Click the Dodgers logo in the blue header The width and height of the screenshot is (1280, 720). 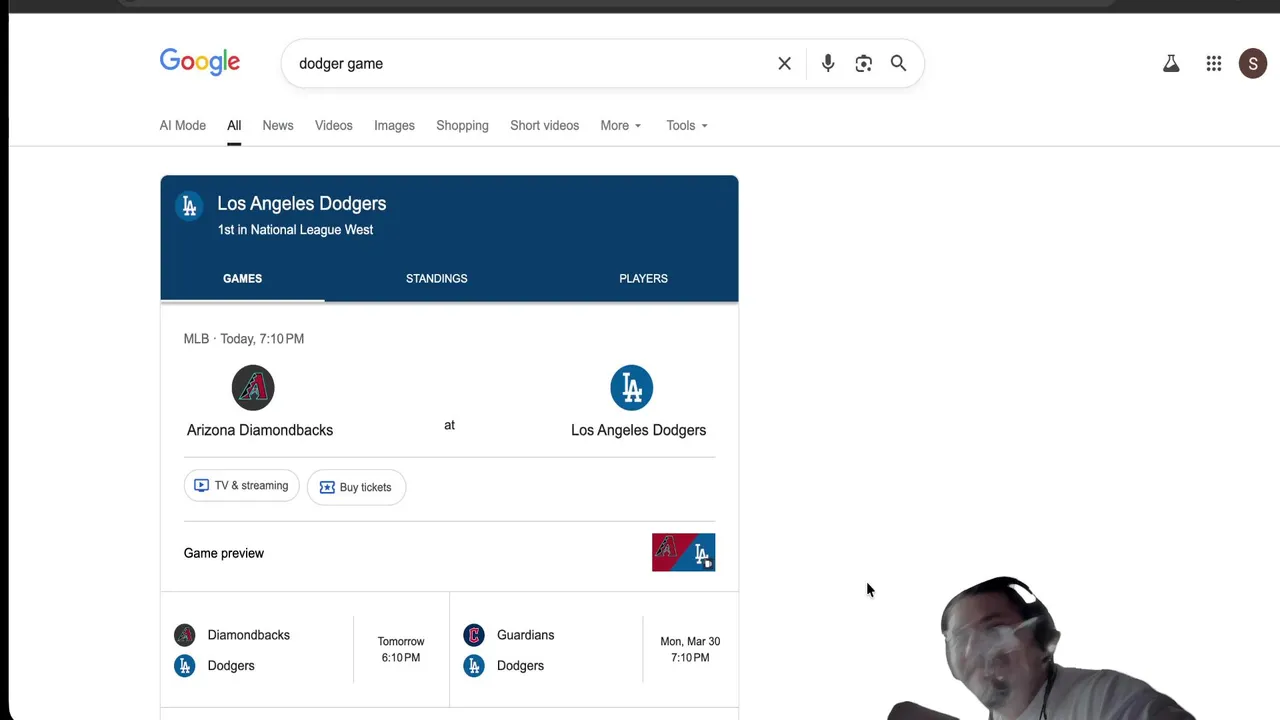pyautogui.click(x=189, y=206)
